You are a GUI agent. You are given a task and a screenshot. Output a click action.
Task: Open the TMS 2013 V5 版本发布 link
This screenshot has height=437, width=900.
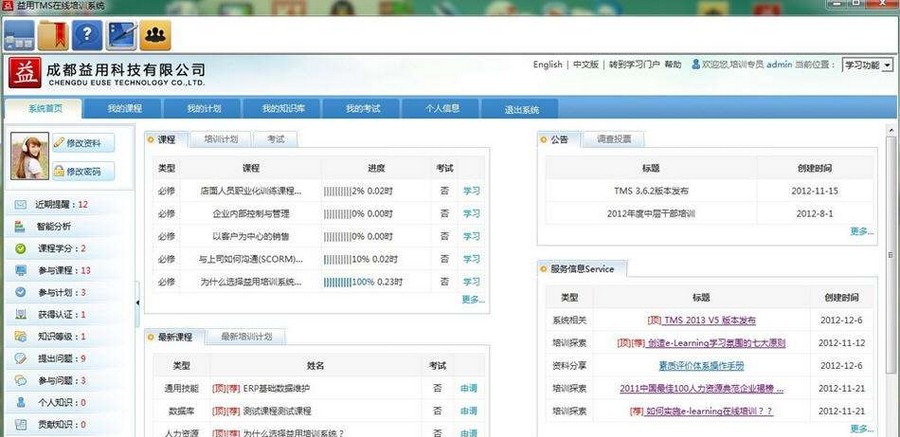pos(701,320)
